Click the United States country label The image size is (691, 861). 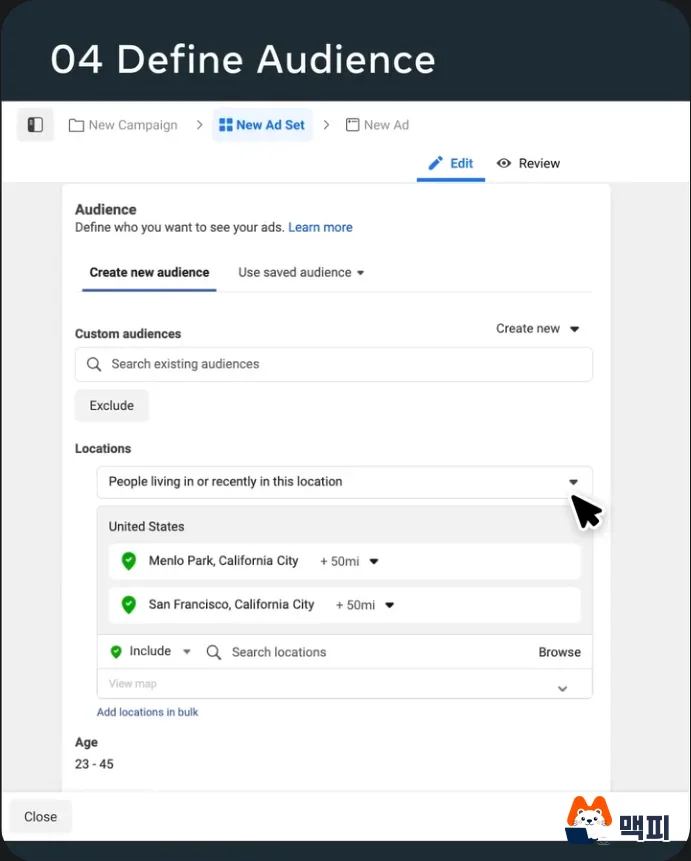[x=146, y=527]
